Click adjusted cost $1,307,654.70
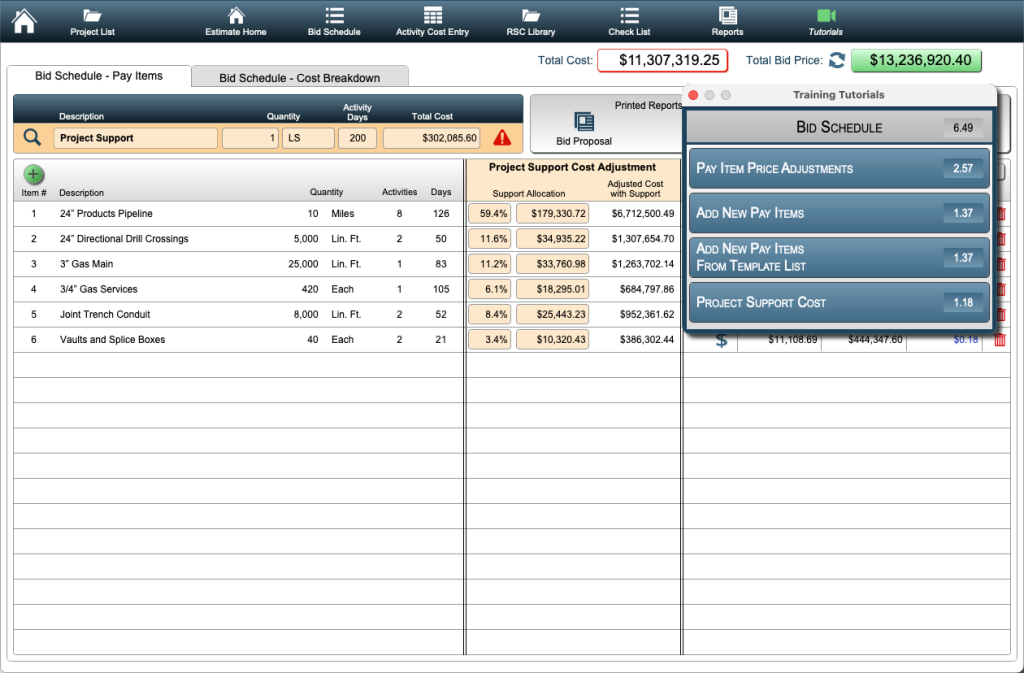1024x673 pixels. pyautogui.click(x=643, y=239)
